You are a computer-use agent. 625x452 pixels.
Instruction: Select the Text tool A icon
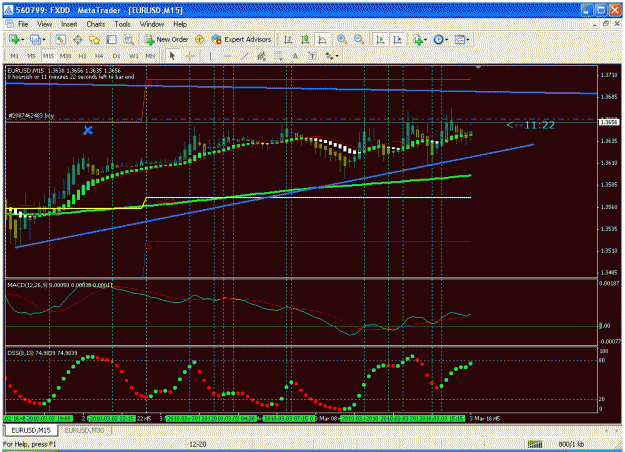pos(295,56)
